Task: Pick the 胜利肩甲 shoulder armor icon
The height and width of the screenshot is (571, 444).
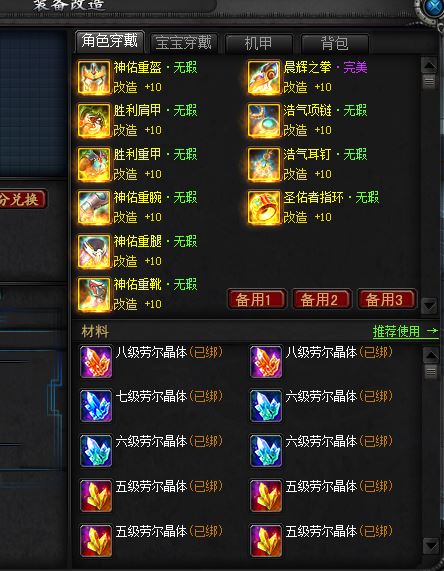Action: 94,121
